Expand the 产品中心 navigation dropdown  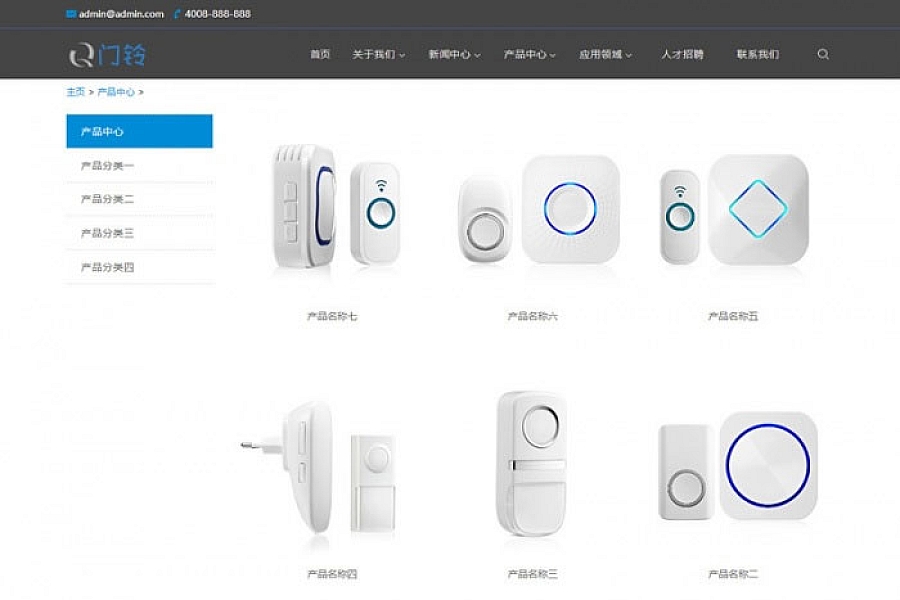click(x=529, y=55)
